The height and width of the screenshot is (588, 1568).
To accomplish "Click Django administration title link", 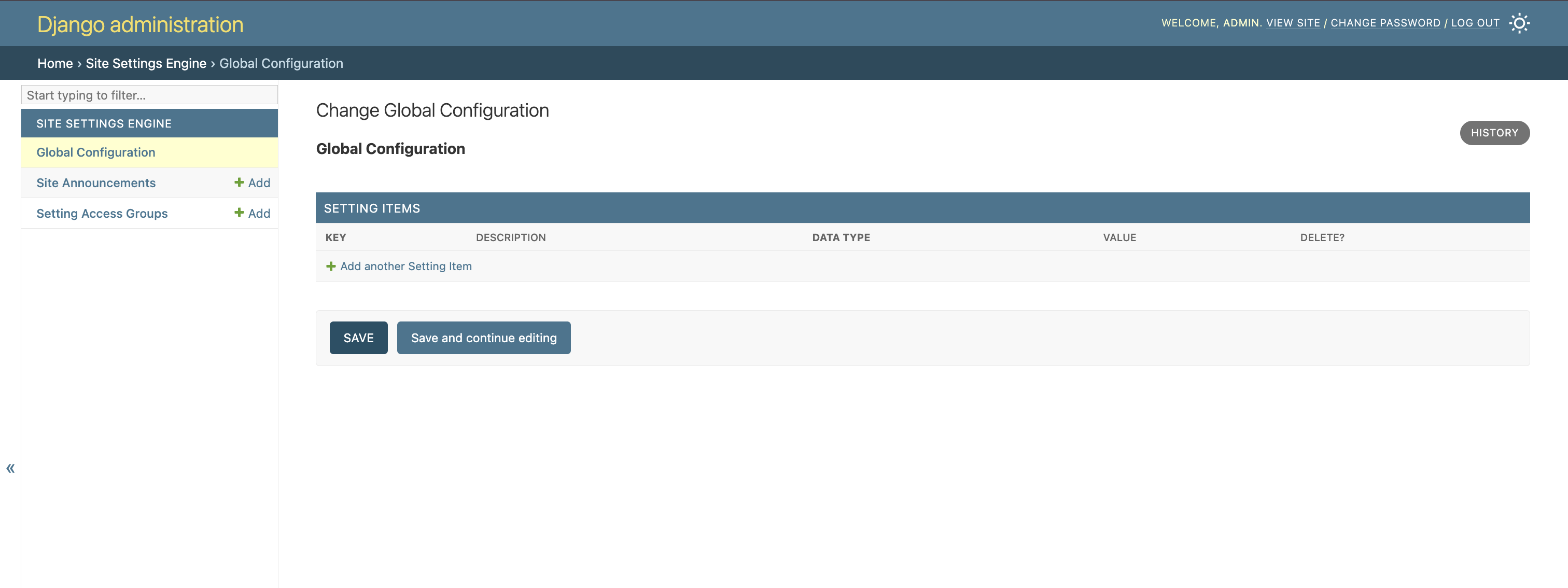I will coord(140,24).
